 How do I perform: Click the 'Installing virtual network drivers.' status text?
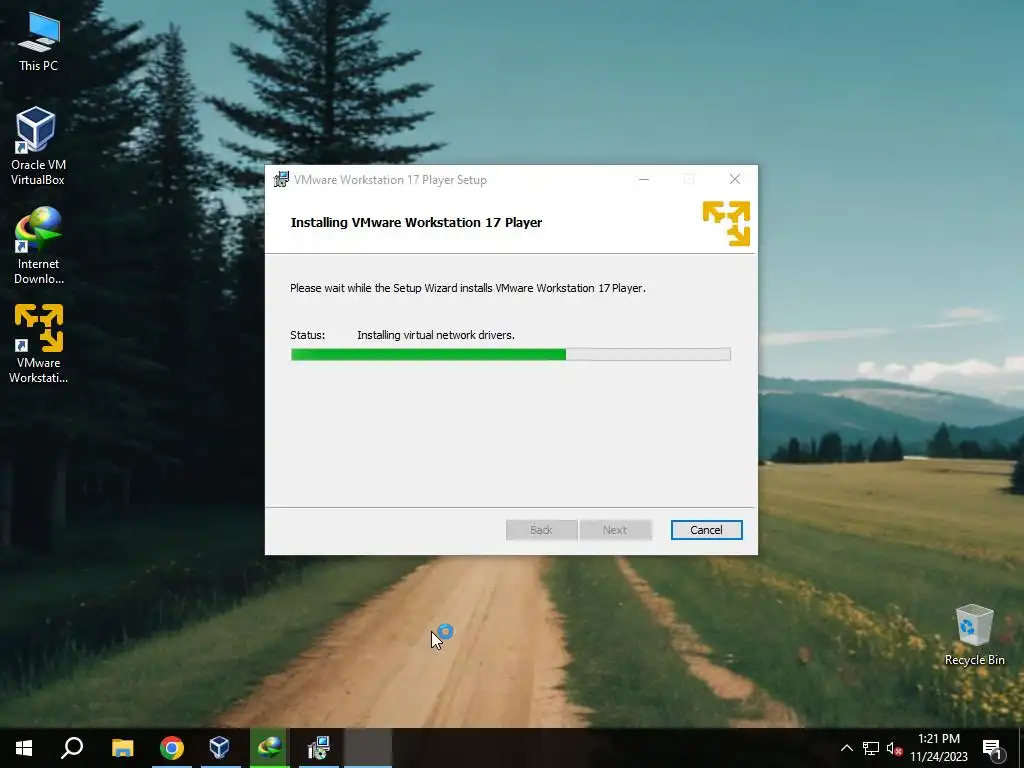(x=436, y=335)
